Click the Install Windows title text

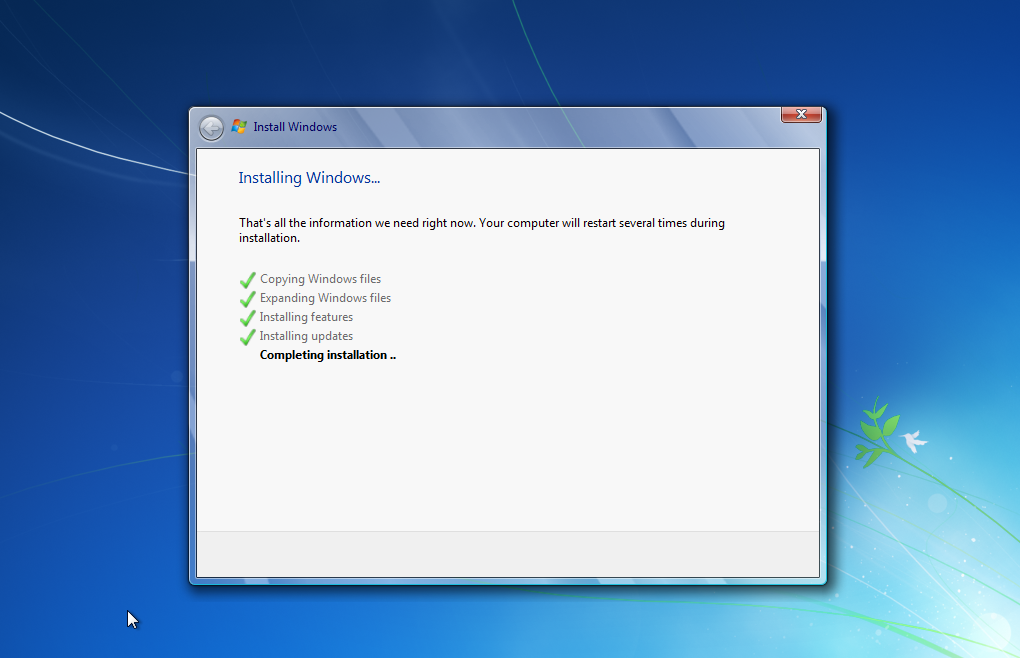click(x=295, y=127)
